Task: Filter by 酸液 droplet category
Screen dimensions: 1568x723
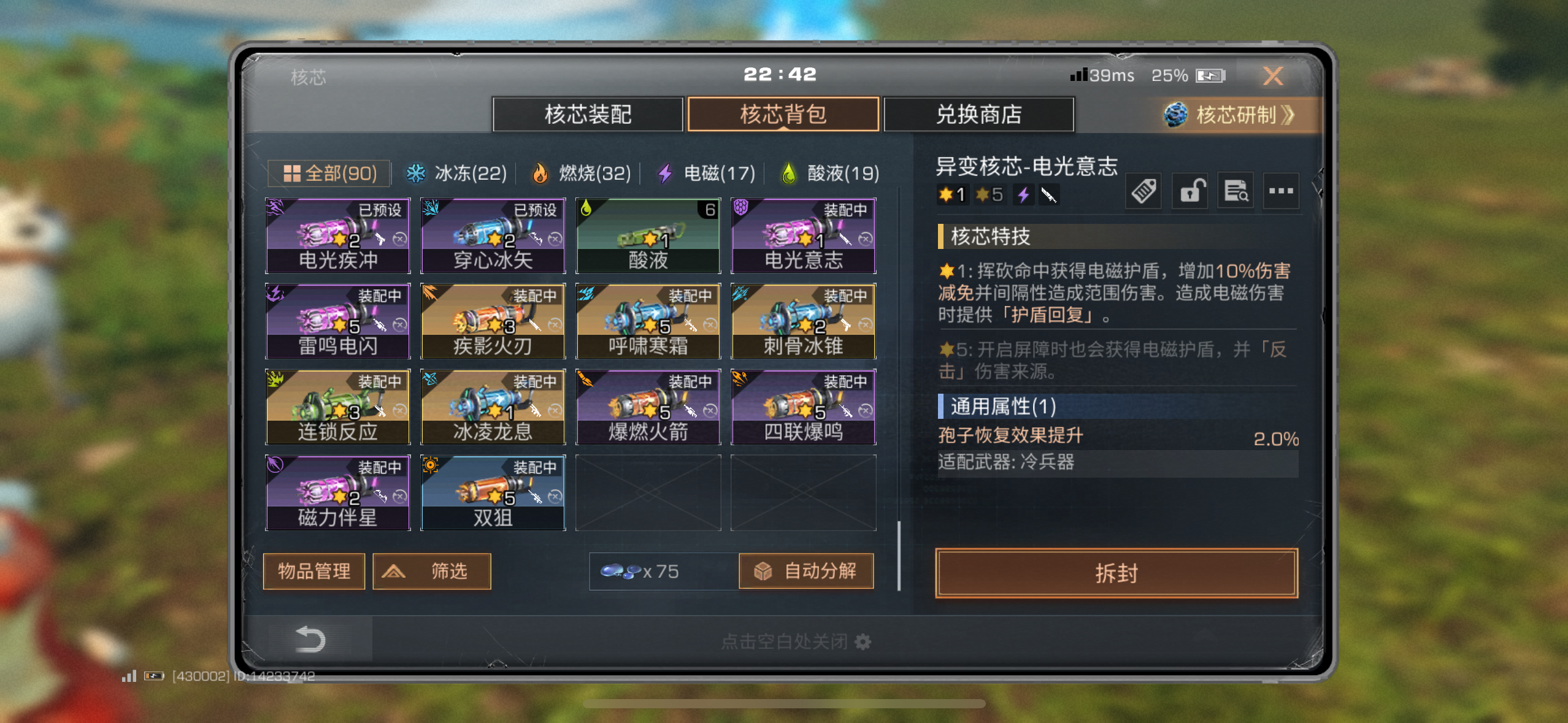Action: pyautogui.click(x=829, y=174)
